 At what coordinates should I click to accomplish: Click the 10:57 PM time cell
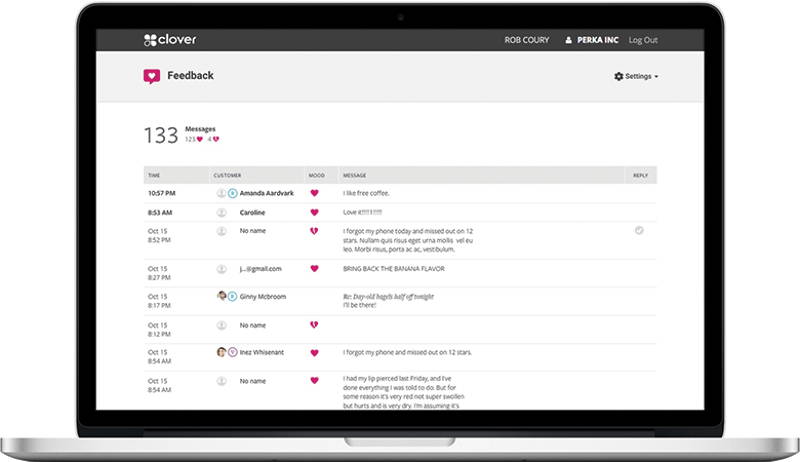tap(162, 193)
